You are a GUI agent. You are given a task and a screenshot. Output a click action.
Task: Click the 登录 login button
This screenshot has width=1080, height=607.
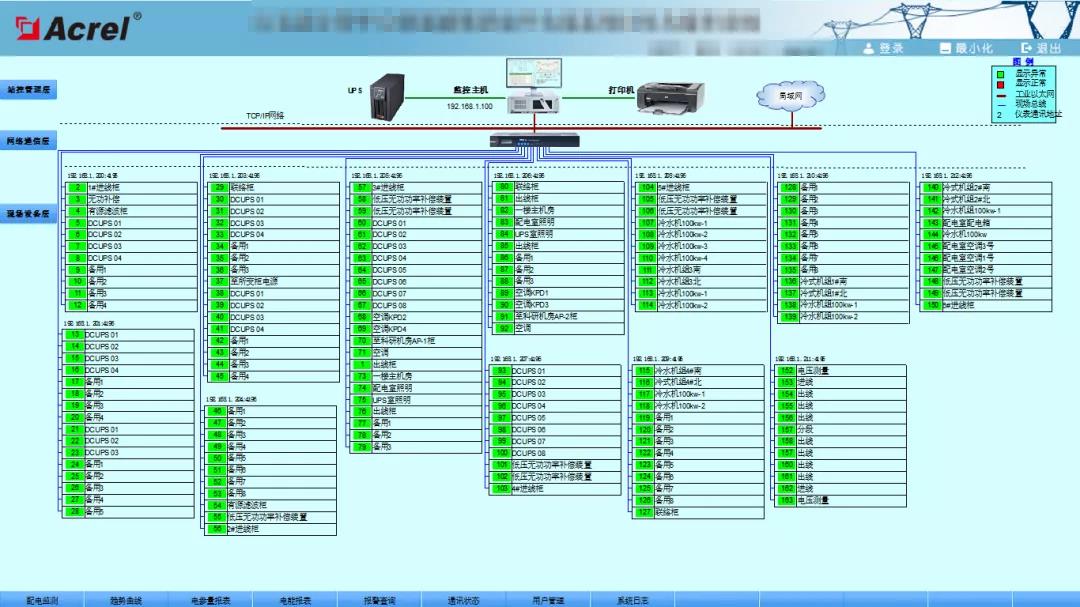[883, 48]
